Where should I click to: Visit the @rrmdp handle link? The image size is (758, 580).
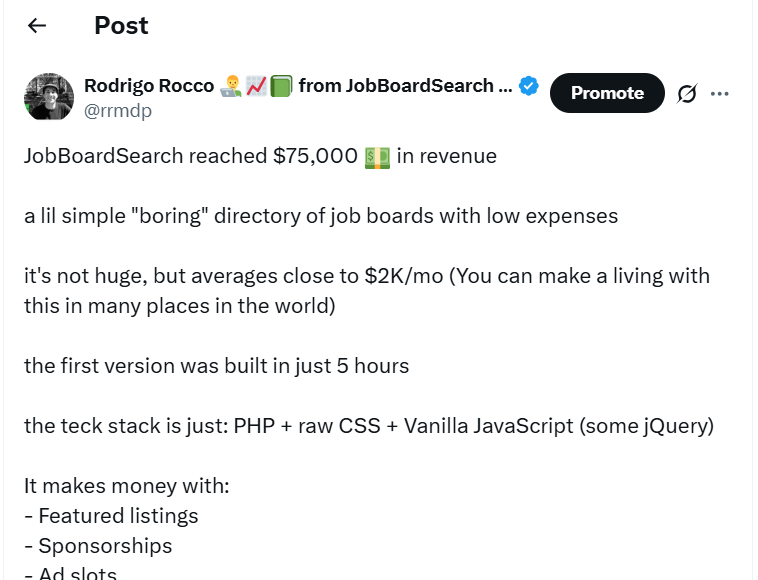pyautogui.click(x=118, y=111)
